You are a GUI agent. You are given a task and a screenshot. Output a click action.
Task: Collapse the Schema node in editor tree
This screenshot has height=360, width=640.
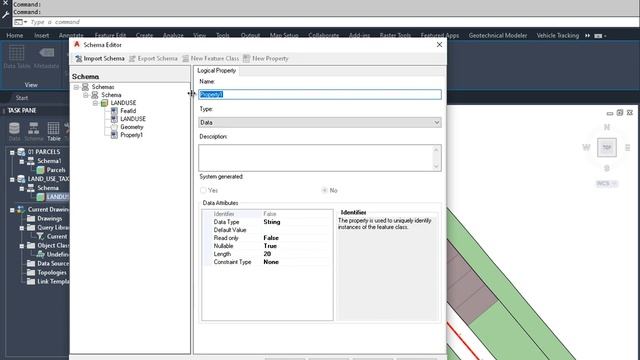pyautogui.click(x=86, y=95)
